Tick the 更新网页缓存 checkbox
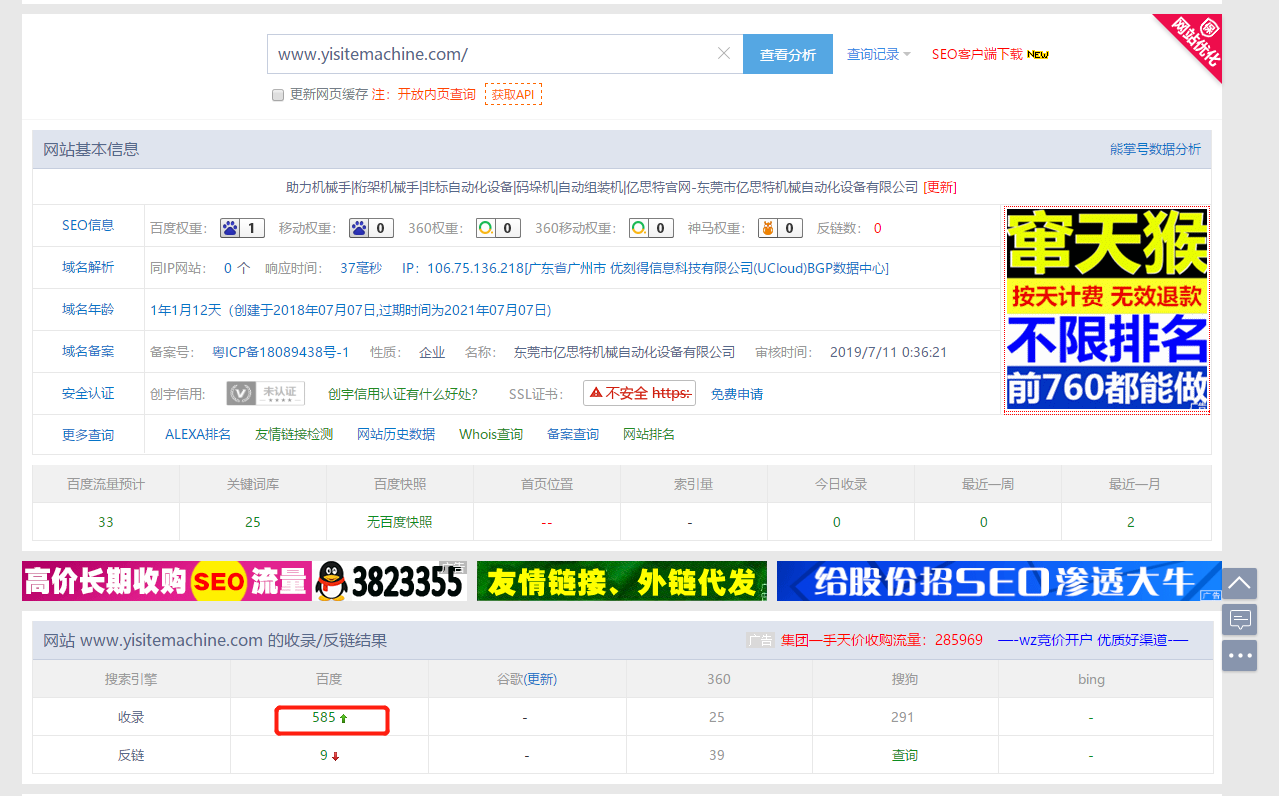 click(x=278, y=95)
